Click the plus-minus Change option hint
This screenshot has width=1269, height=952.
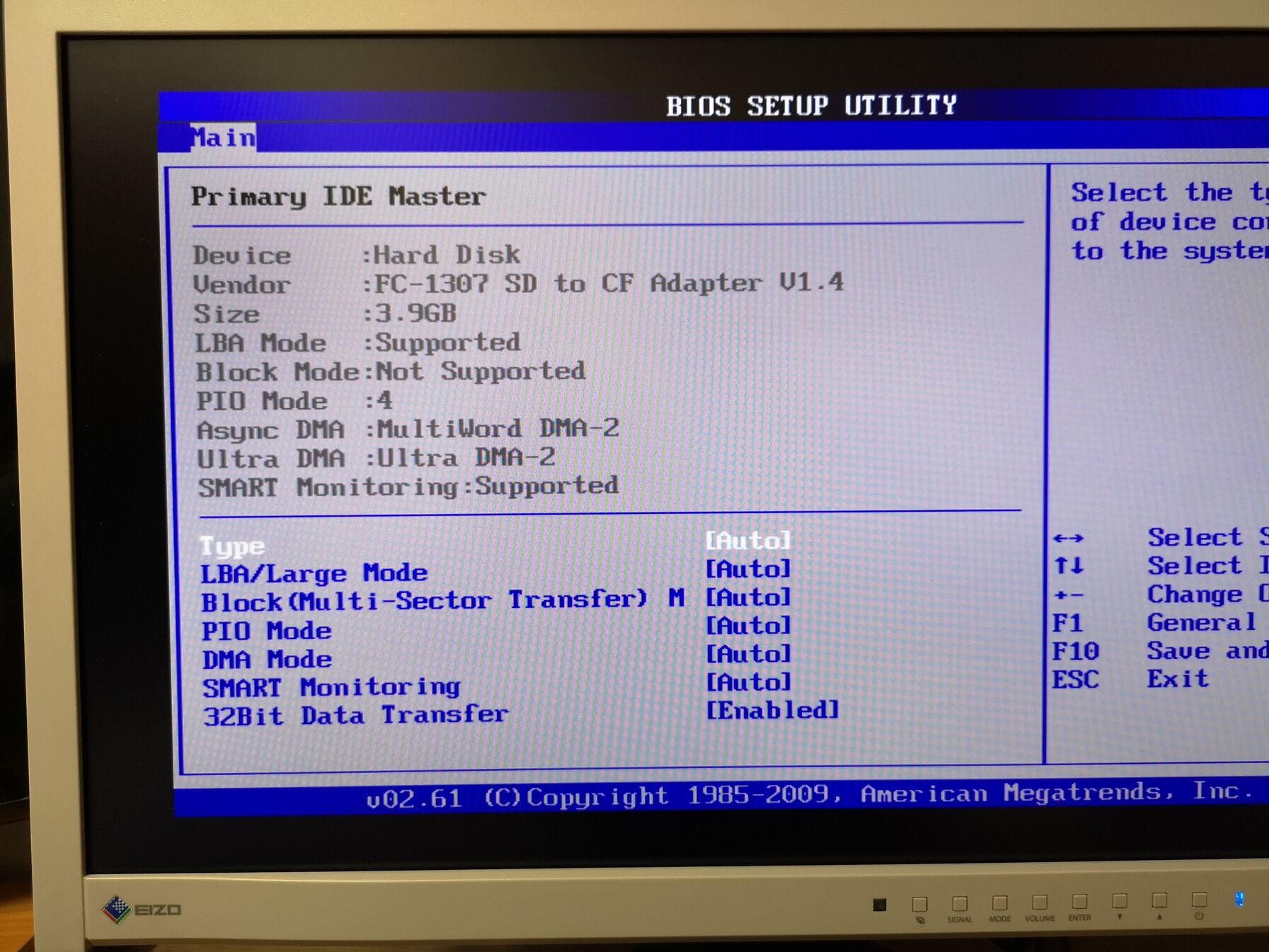1160,595
